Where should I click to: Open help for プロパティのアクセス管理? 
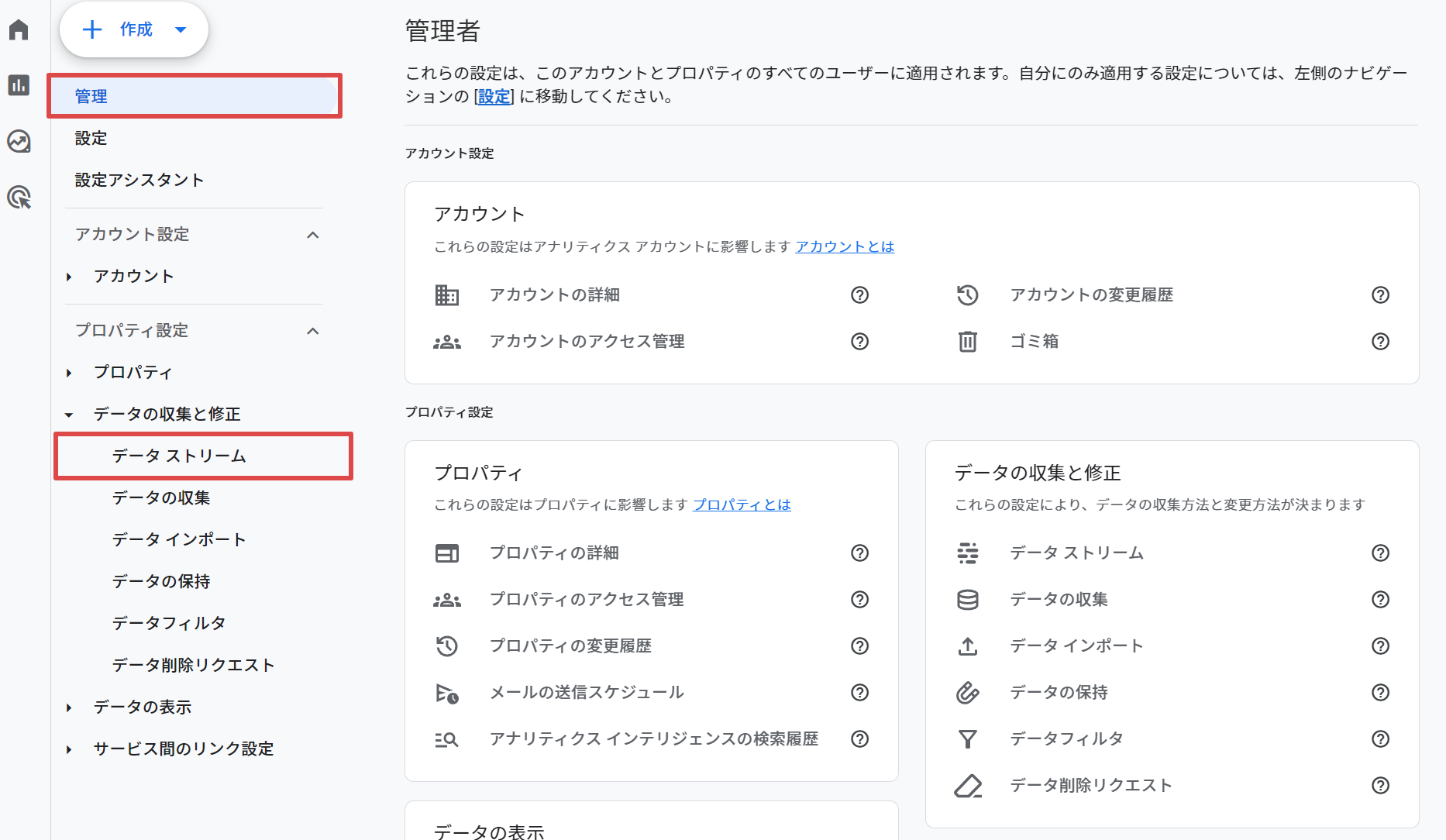click(859, 599)
